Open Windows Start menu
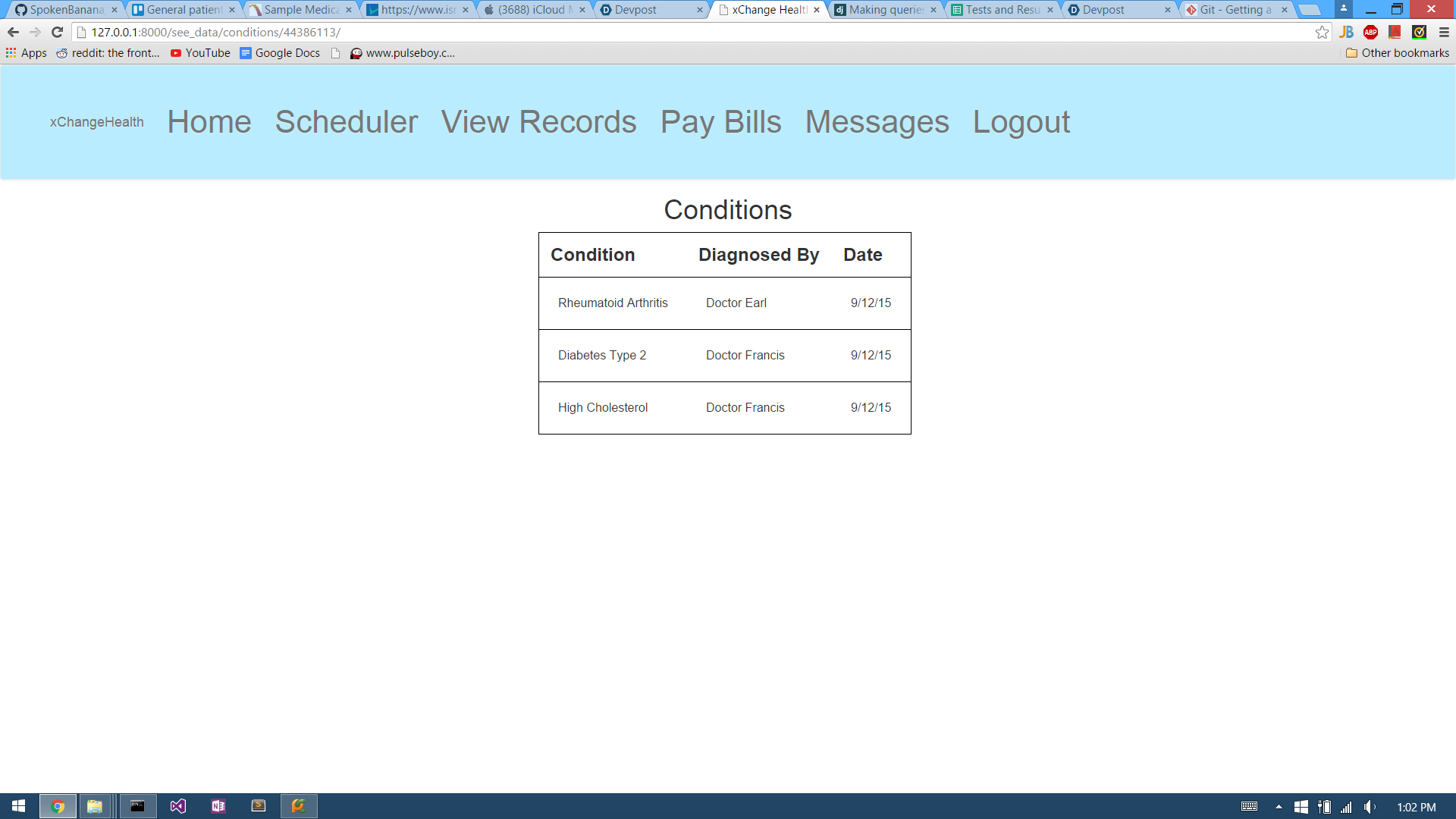This screenshot has width=1456, height=819. [18, 806]
